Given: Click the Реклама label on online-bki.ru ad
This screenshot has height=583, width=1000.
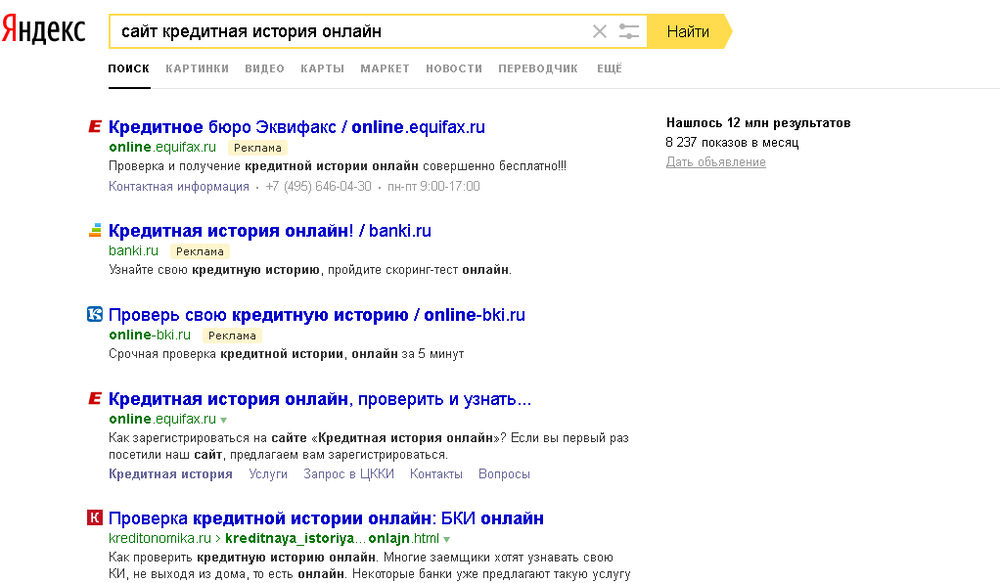Looking at the screenshot, I should 232,336.
